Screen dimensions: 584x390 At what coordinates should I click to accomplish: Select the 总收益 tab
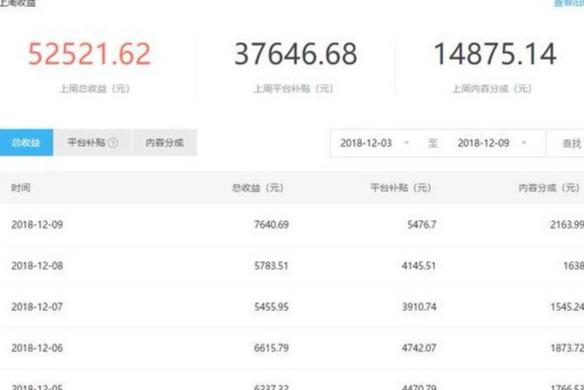pos(26,142)
